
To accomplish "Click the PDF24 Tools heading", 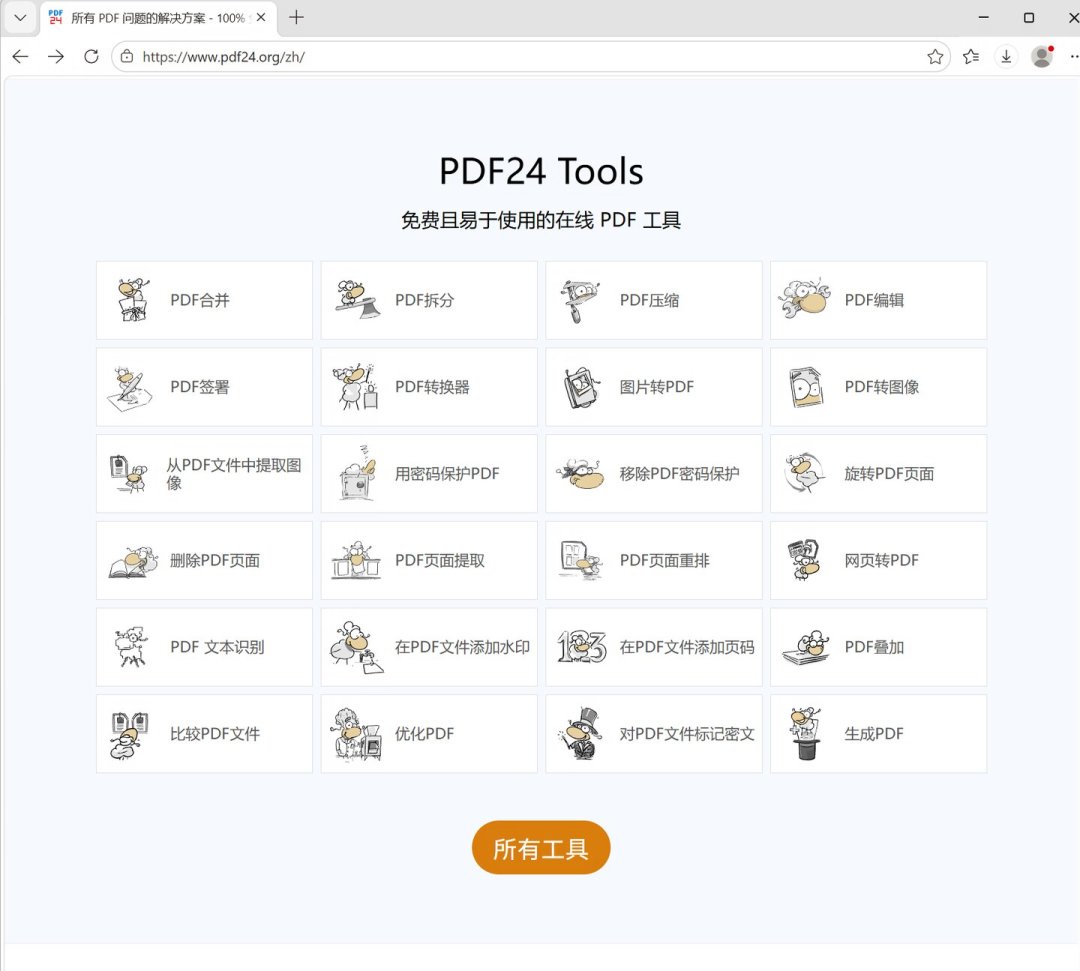I will click(541, 171).
